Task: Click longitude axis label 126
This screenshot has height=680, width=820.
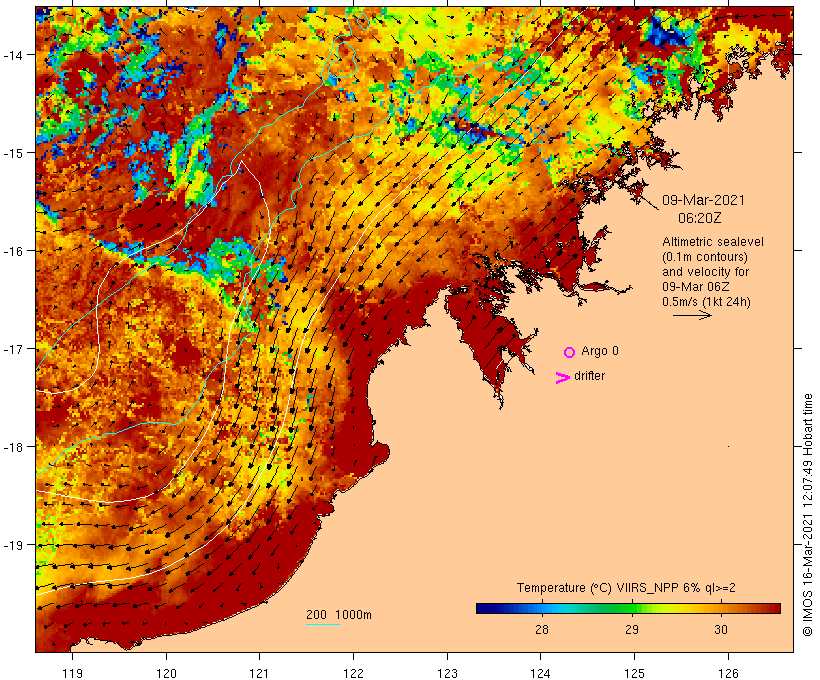Action: tap(728, 673)
